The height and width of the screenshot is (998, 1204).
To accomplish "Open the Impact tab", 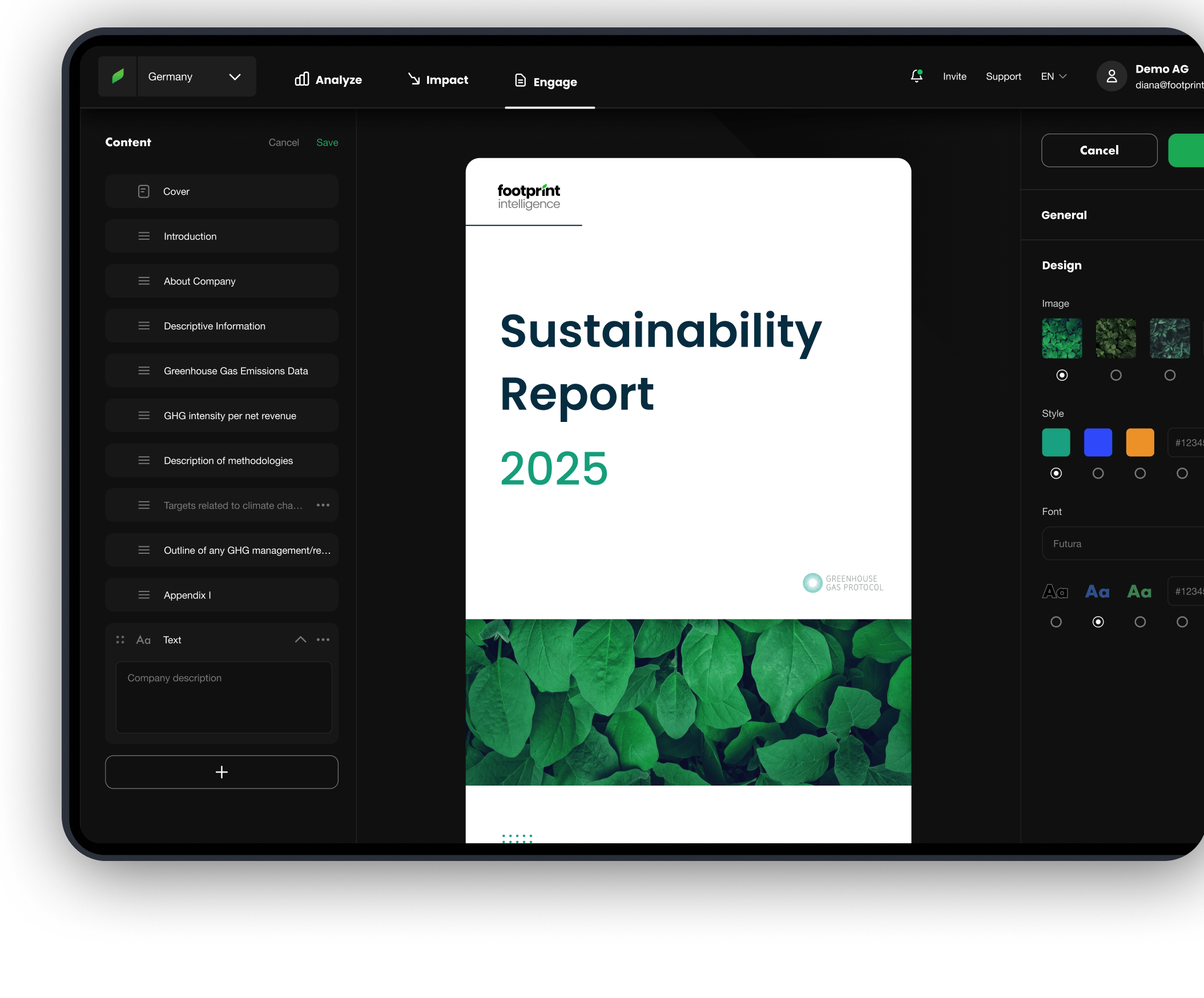I will pyautogui.click(x=438, y=80).
